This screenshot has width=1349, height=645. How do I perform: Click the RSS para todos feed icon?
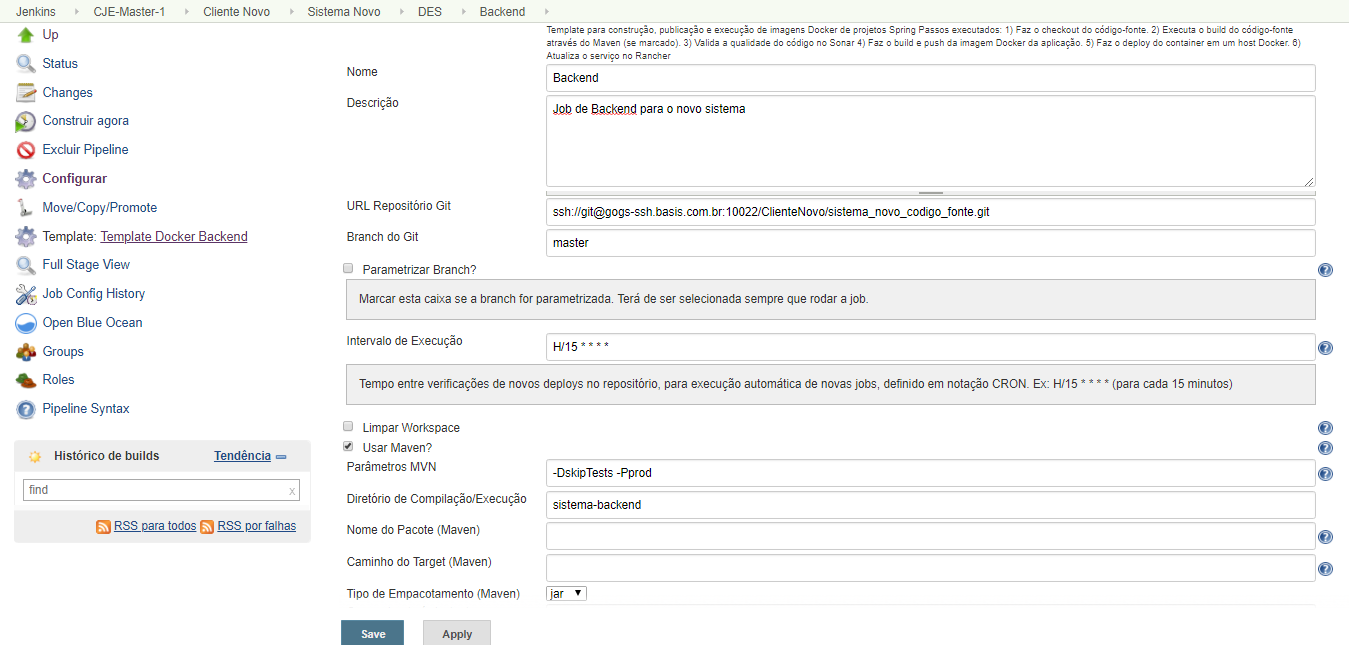(x=103, y=526)
